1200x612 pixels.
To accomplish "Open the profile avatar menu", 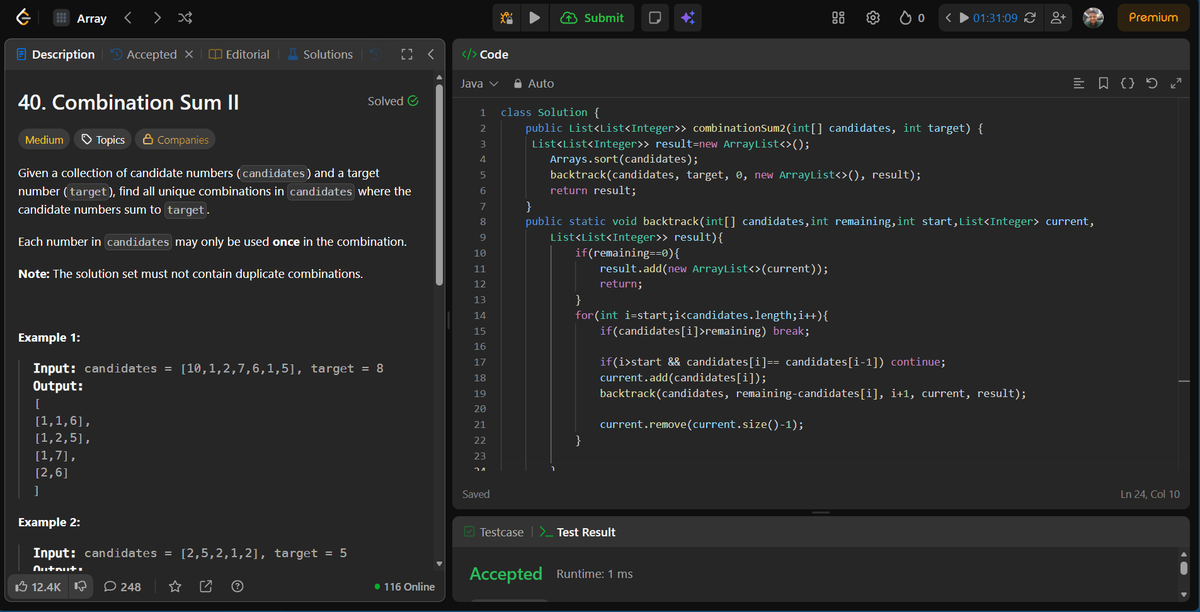I will (x=1093, y=18).
